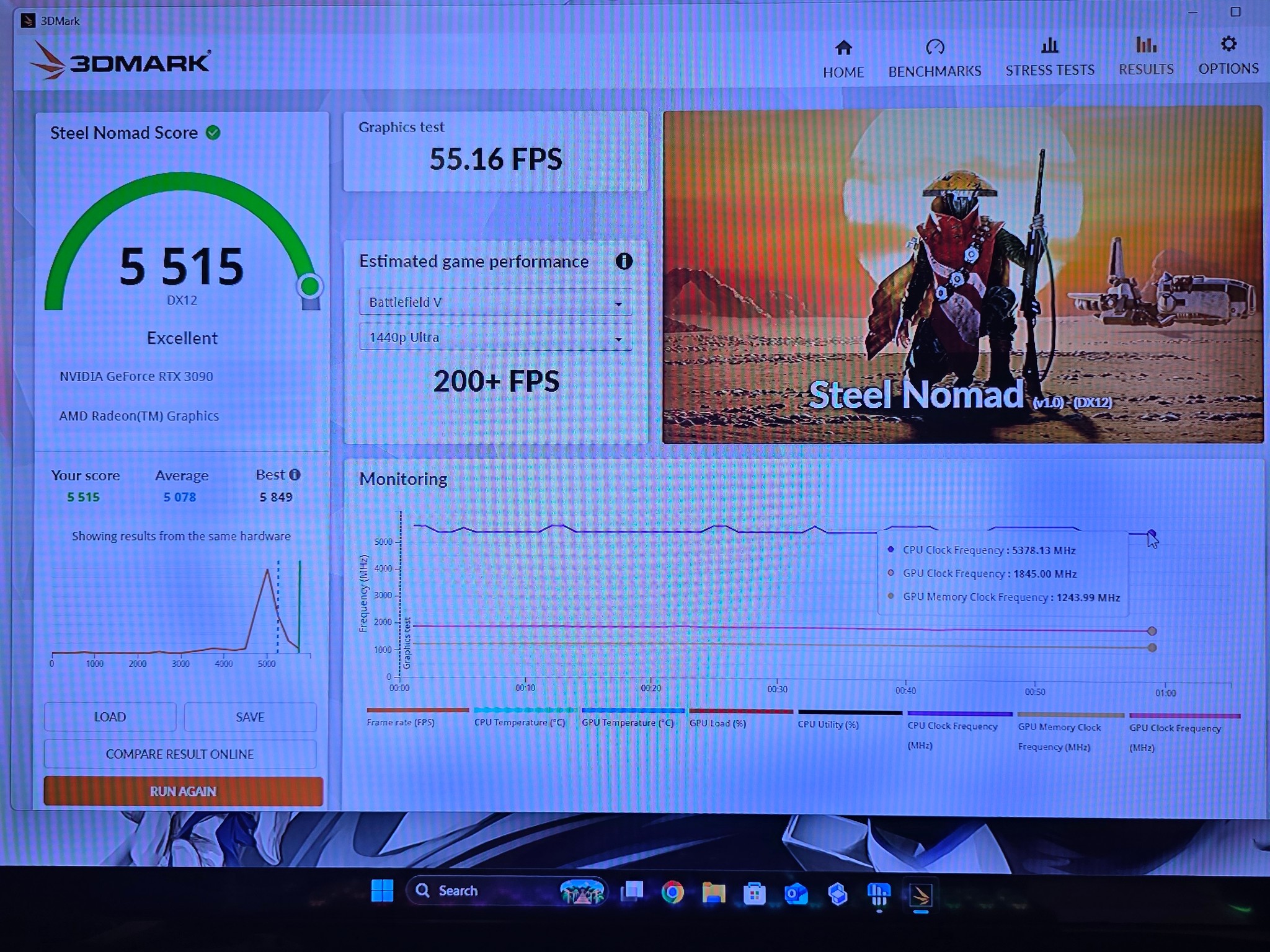Click the Monitoring panel heading
Viewport: 1270px width, 952px height.
[403, 479]
